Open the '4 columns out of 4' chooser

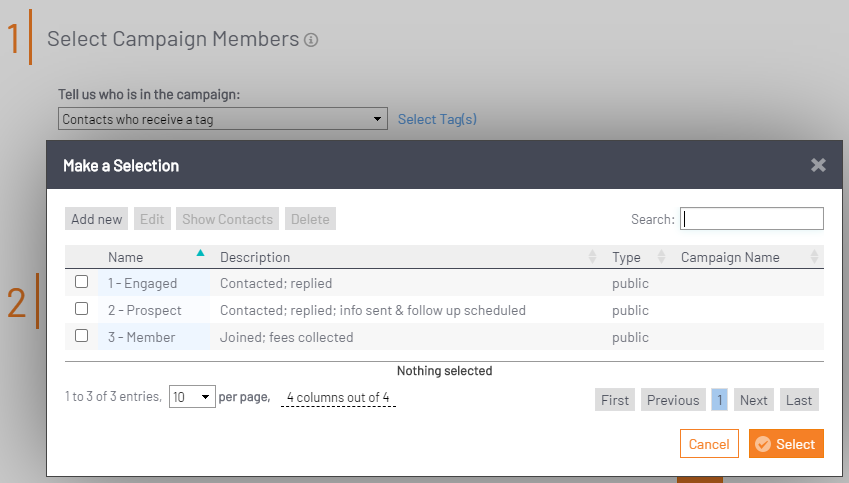(x=338, y=397)
